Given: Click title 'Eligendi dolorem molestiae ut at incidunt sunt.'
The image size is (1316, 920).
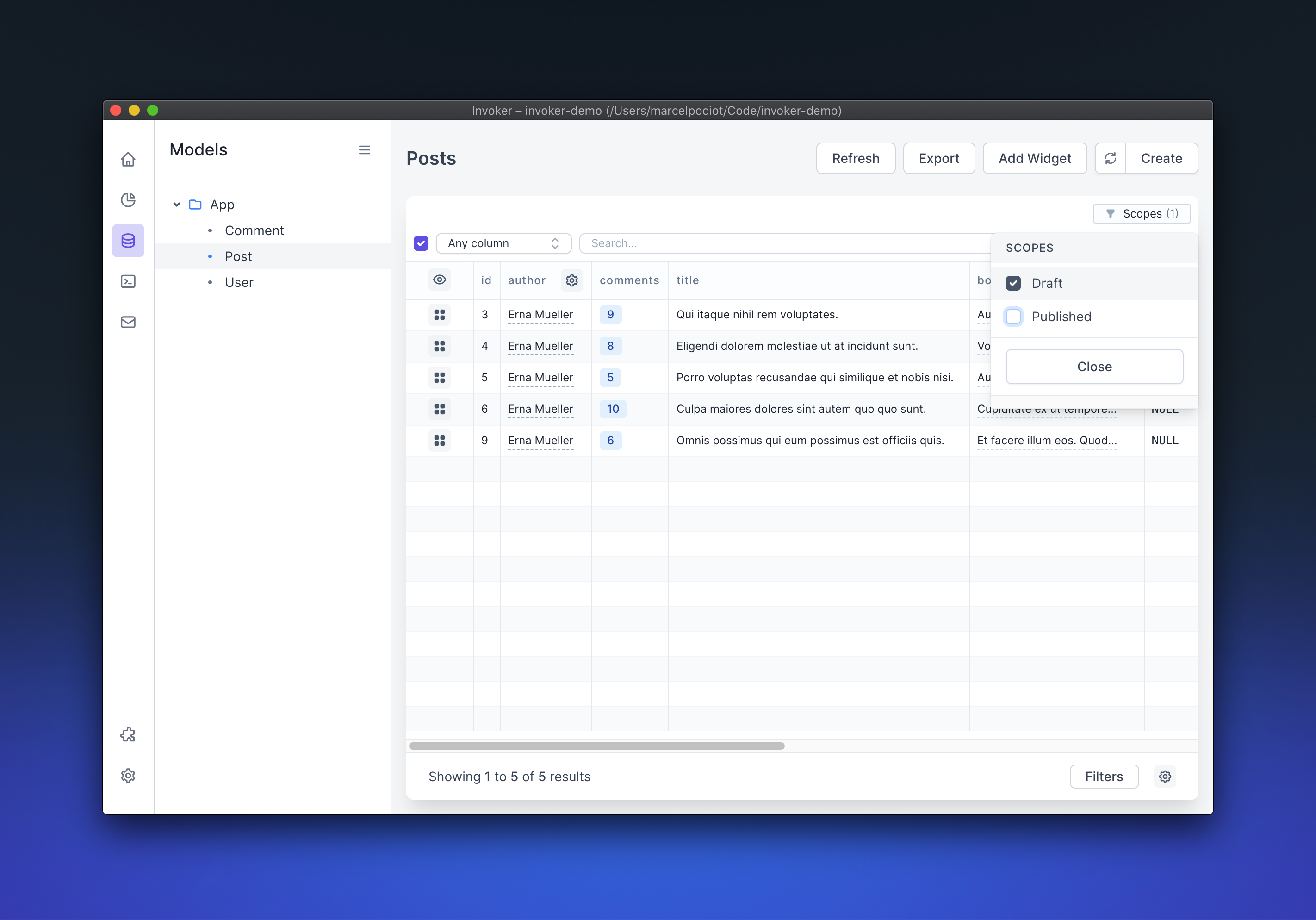Looking at the screenshot, I should pyautogui.click(x=797, y=346).
